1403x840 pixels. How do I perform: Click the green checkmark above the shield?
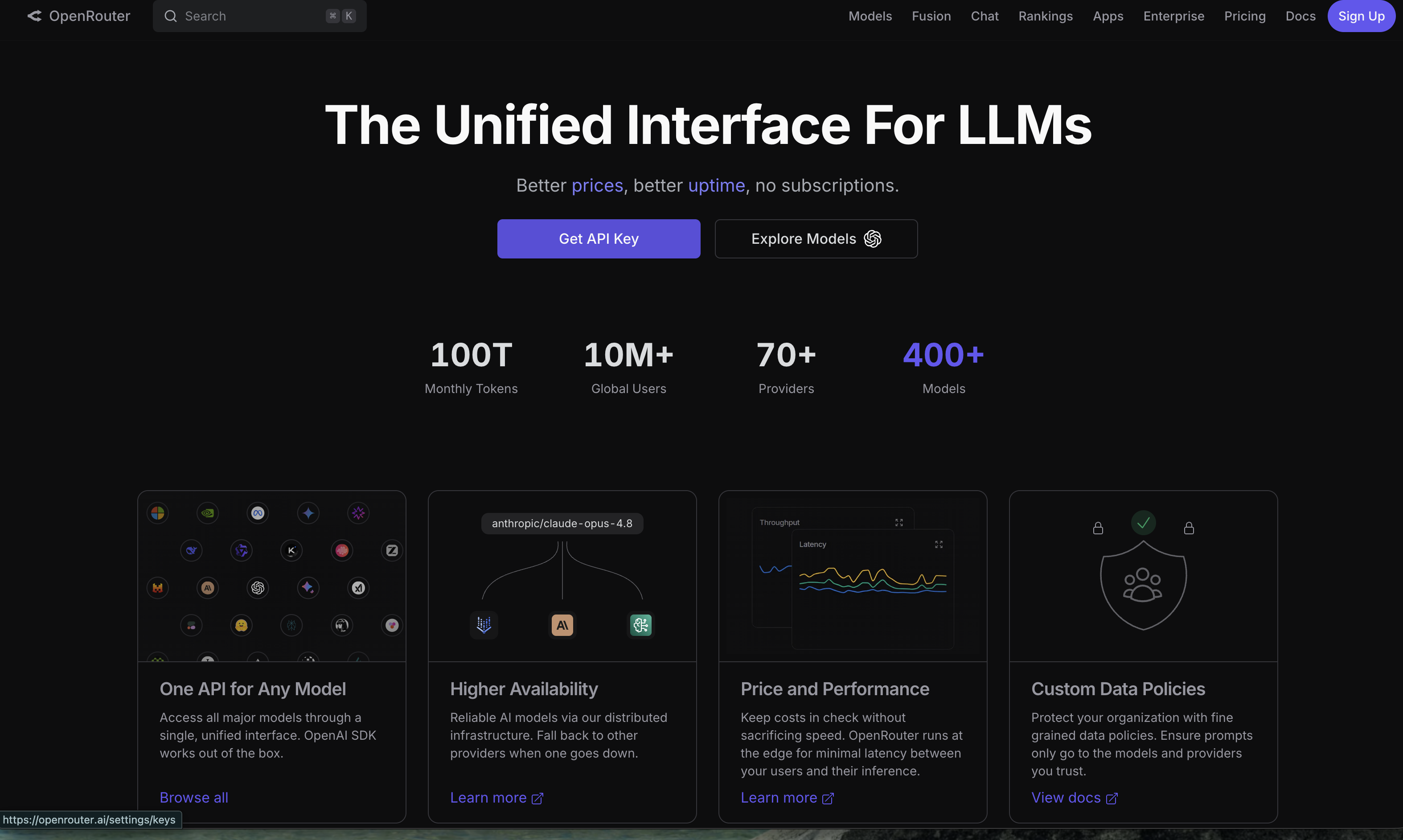click(x=1143, y=522)
